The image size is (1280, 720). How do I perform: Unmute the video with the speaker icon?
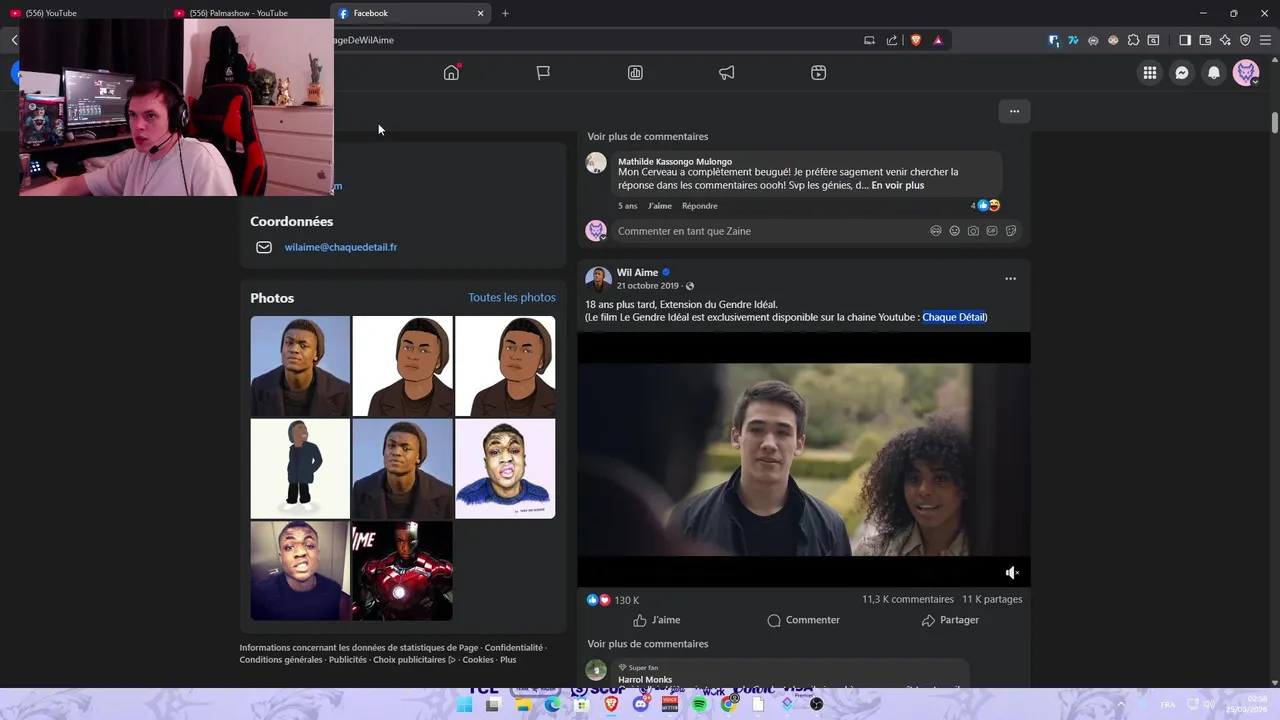(1012, 572)
